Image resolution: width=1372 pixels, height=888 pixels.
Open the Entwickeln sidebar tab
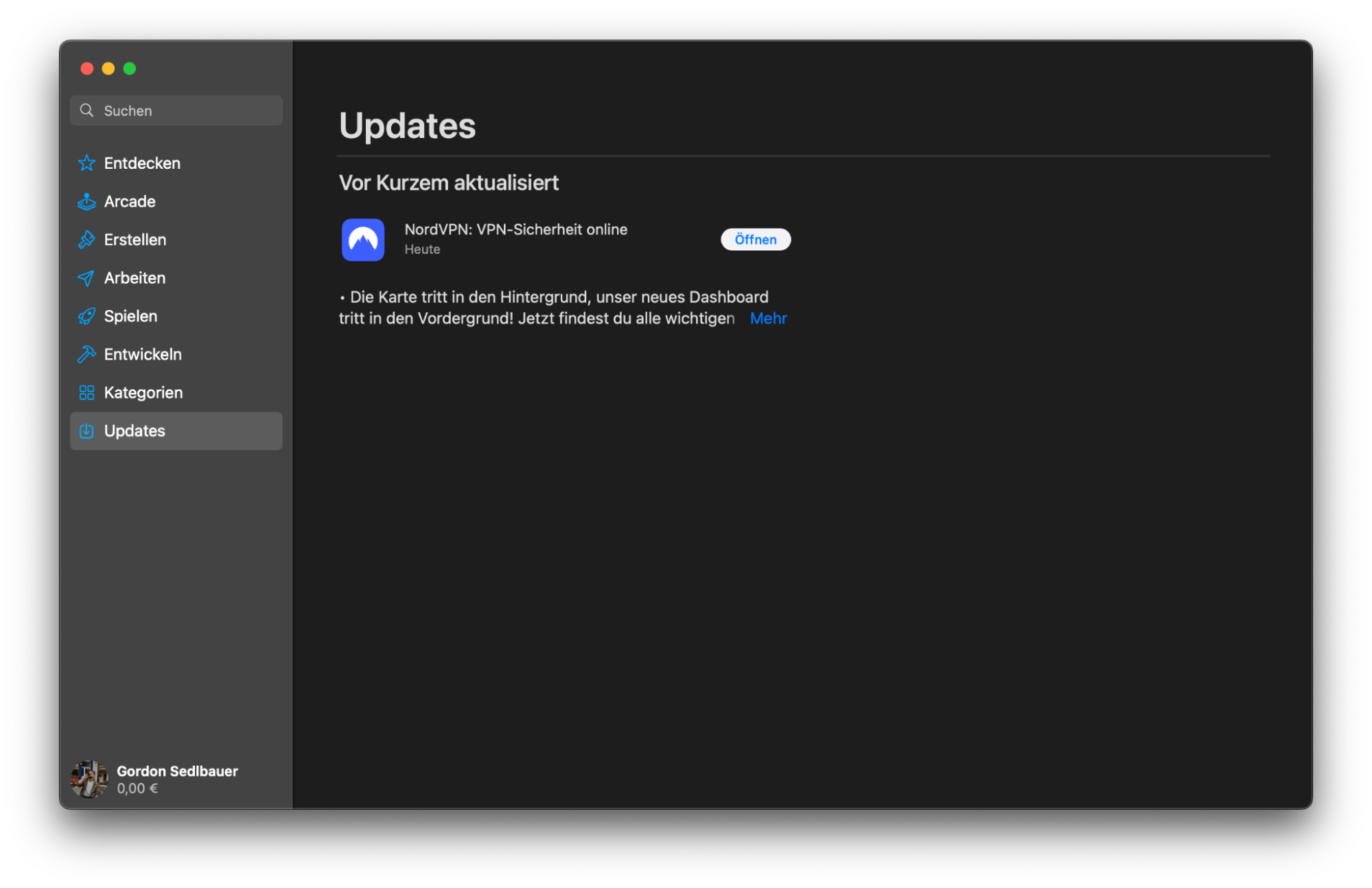pos(143,354)
